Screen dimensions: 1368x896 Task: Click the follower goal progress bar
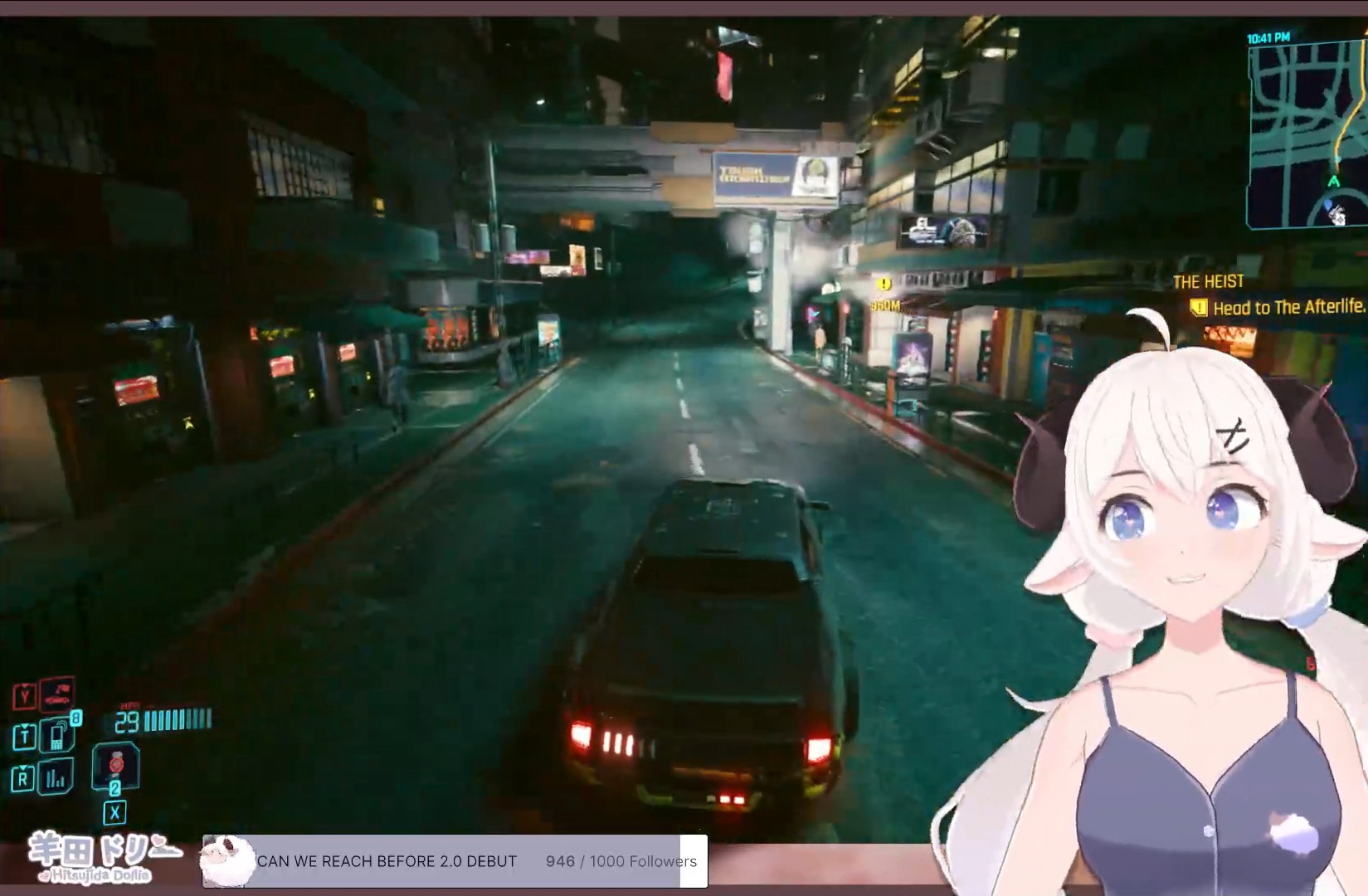455,861
